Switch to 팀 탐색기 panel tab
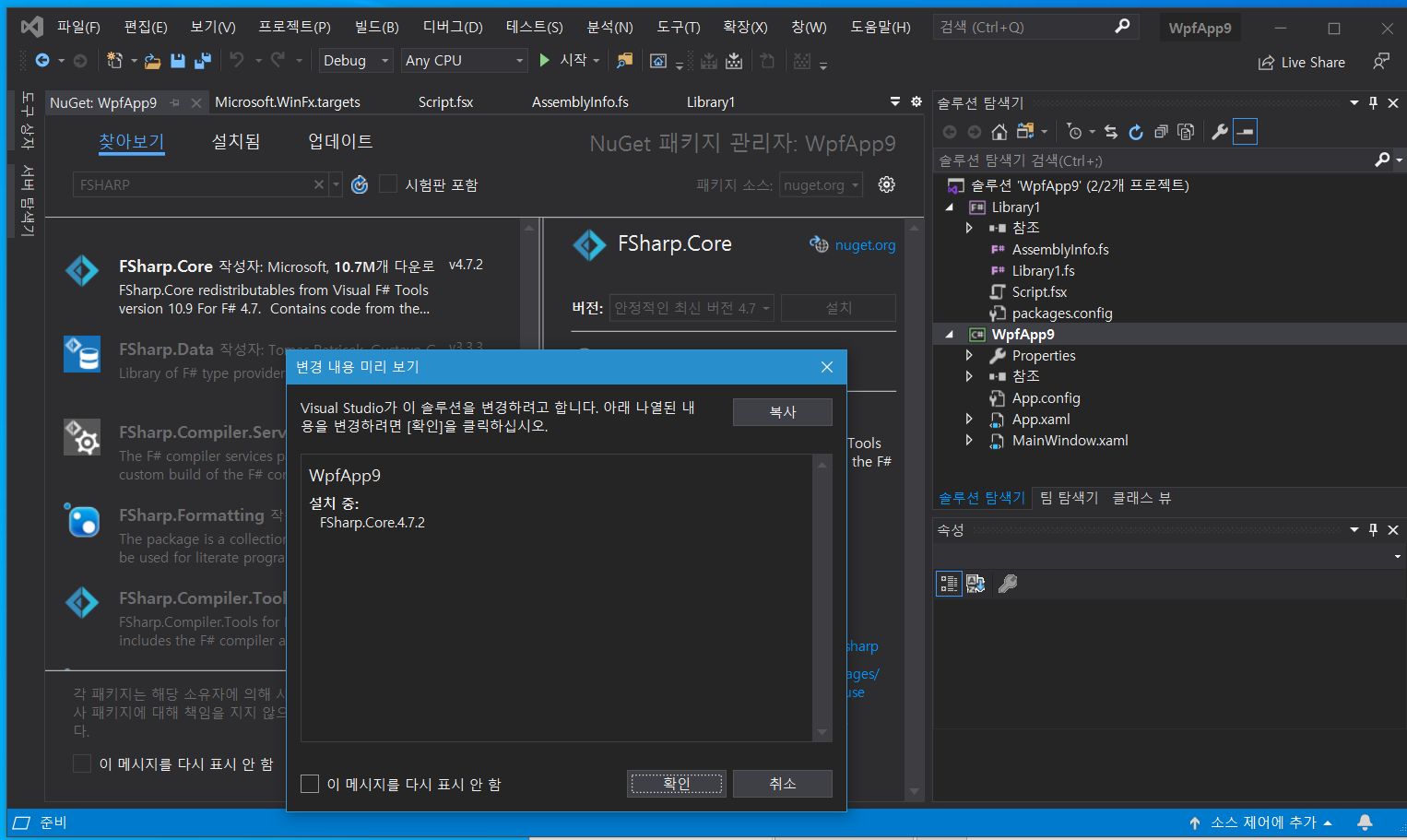Viewport: 1407px width, 840px height. [1069, 498]
